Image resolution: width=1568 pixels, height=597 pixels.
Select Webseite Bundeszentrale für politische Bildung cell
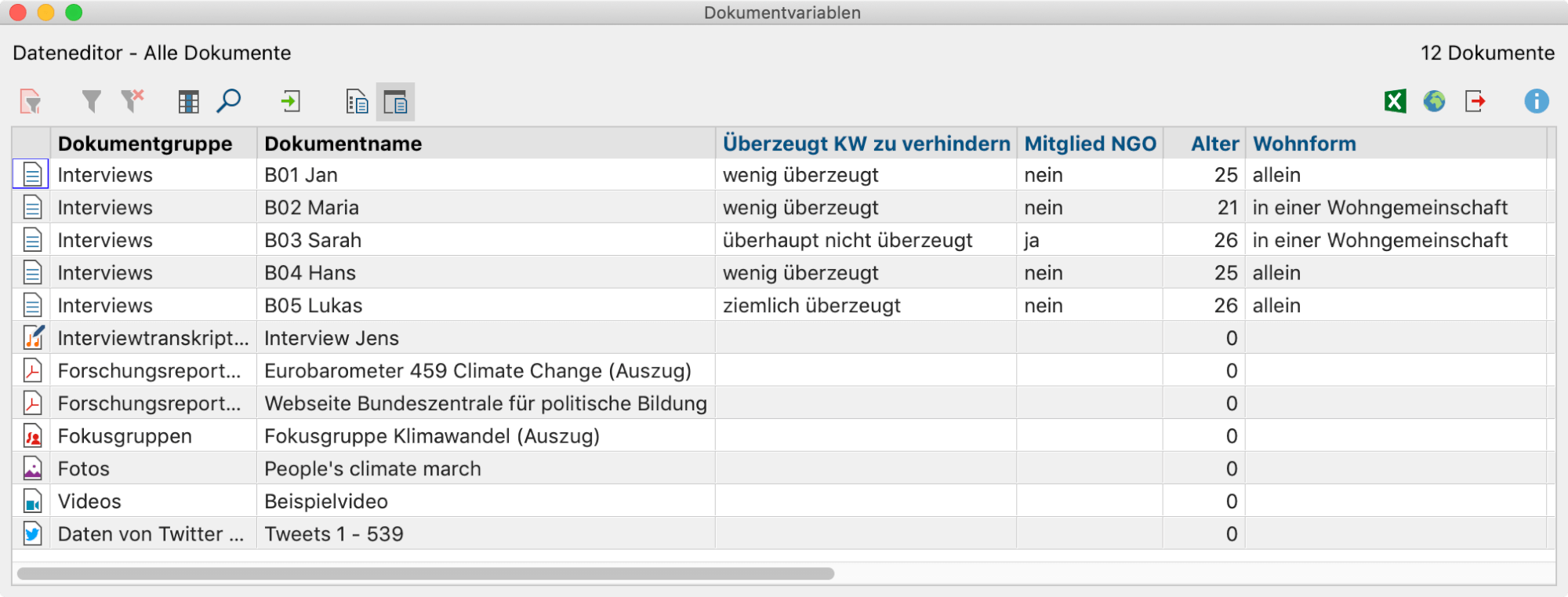click(486, 403)
